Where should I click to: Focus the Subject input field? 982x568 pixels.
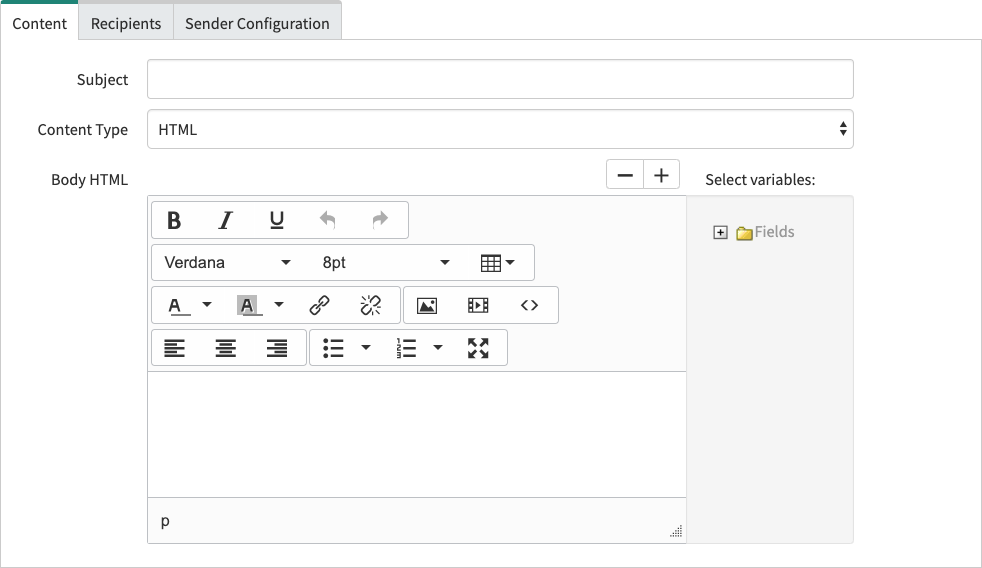pyautogui.click(x=500, y=79)
